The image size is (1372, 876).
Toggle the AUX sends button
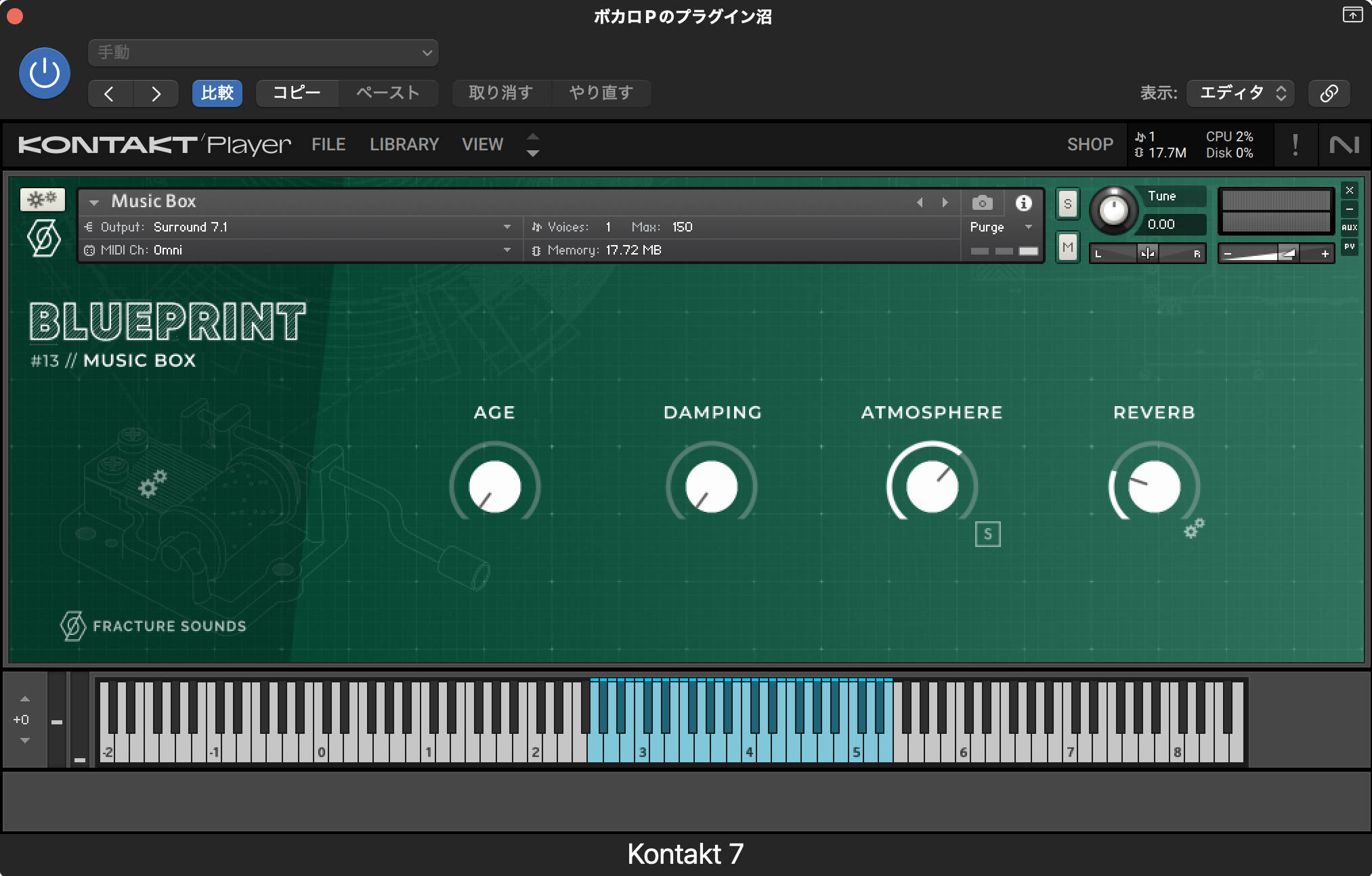coord(1349,227)
